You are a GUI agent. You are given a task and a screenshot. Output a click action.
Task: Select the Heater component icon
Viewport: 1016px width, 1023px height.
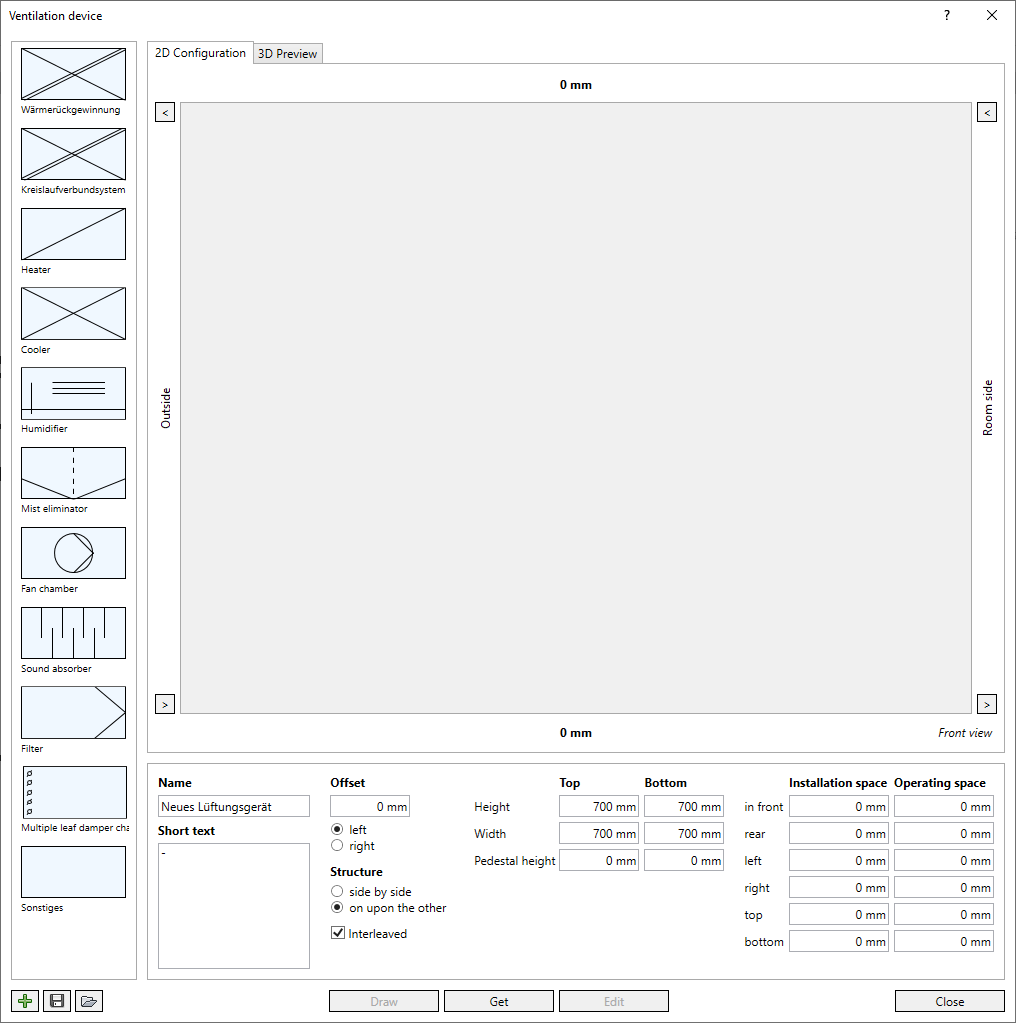pyautogui.click(x=73, y=234)
